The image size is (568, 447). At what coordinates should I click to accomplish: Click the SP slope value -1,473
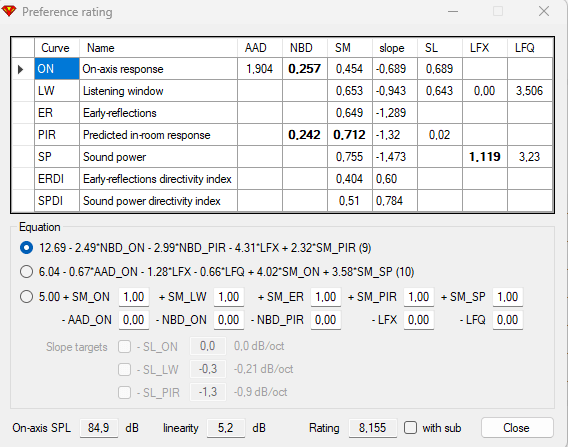395,157
